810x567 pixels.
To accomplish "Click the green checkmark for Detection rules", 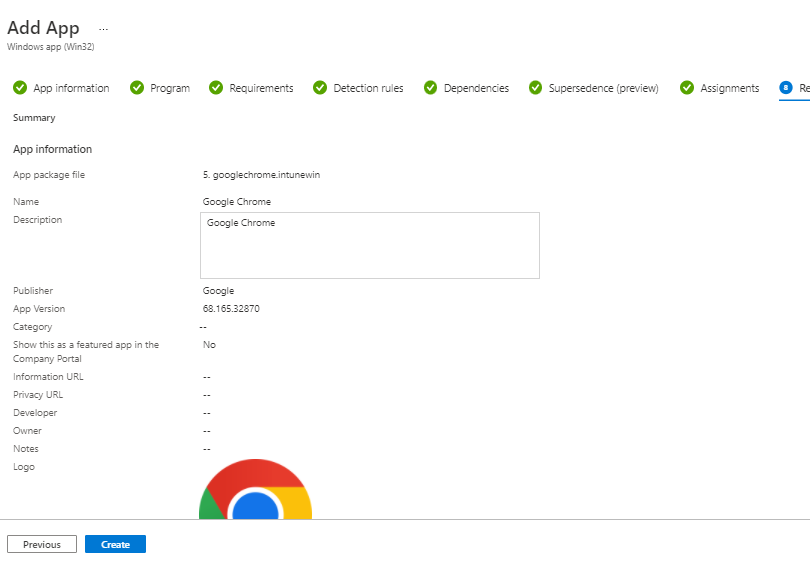I will pyautogui.click(x=320, y=88).
